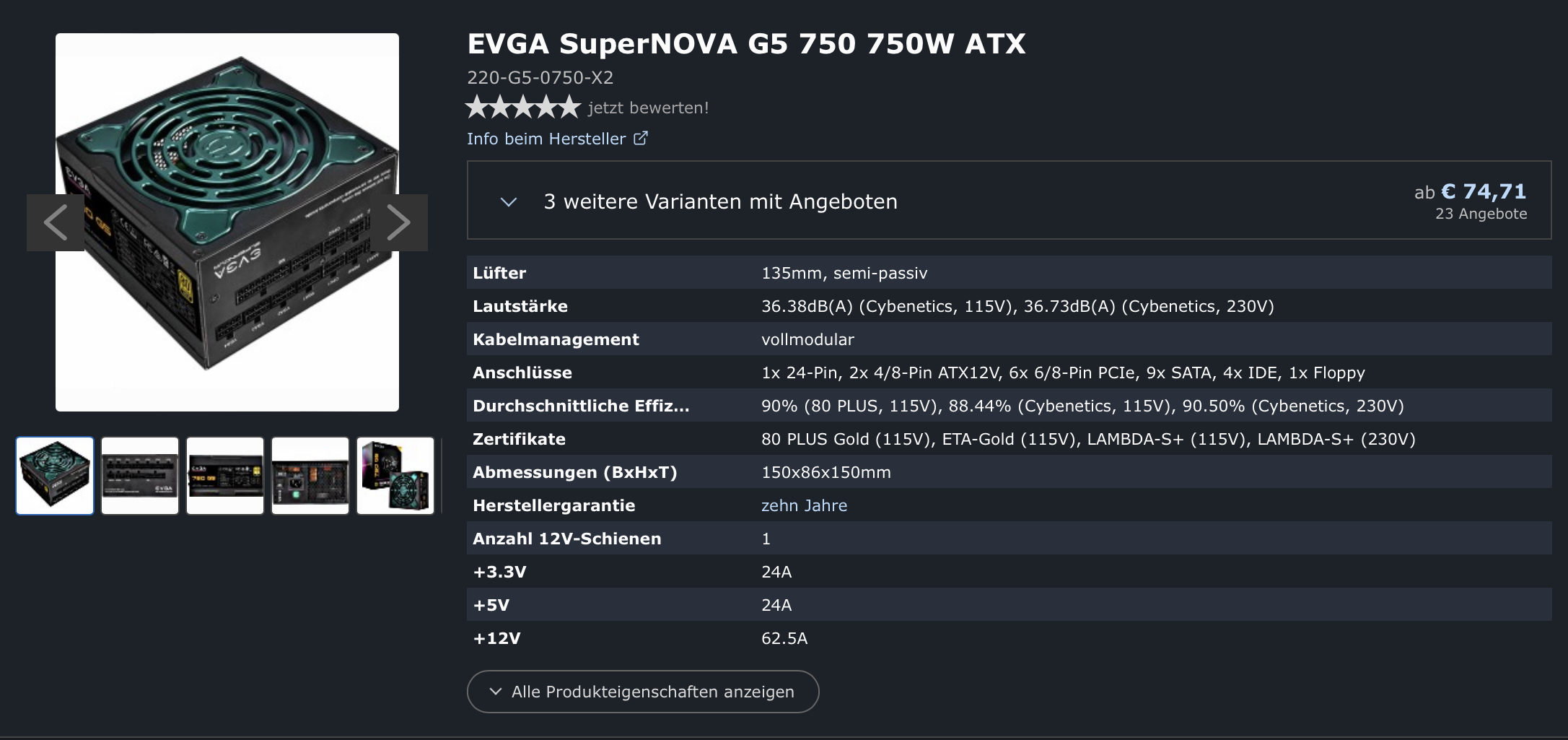Select second thumbnail showing modular ports

140,476
